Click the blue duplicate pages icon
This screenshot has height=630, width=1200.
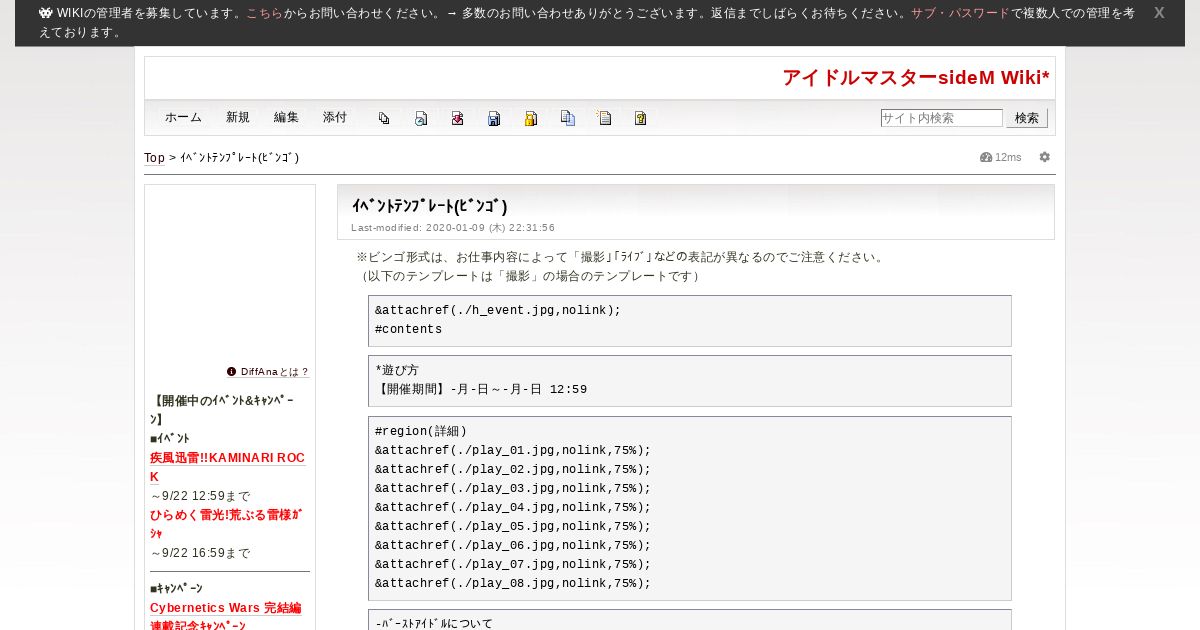[x=568, y=118]
